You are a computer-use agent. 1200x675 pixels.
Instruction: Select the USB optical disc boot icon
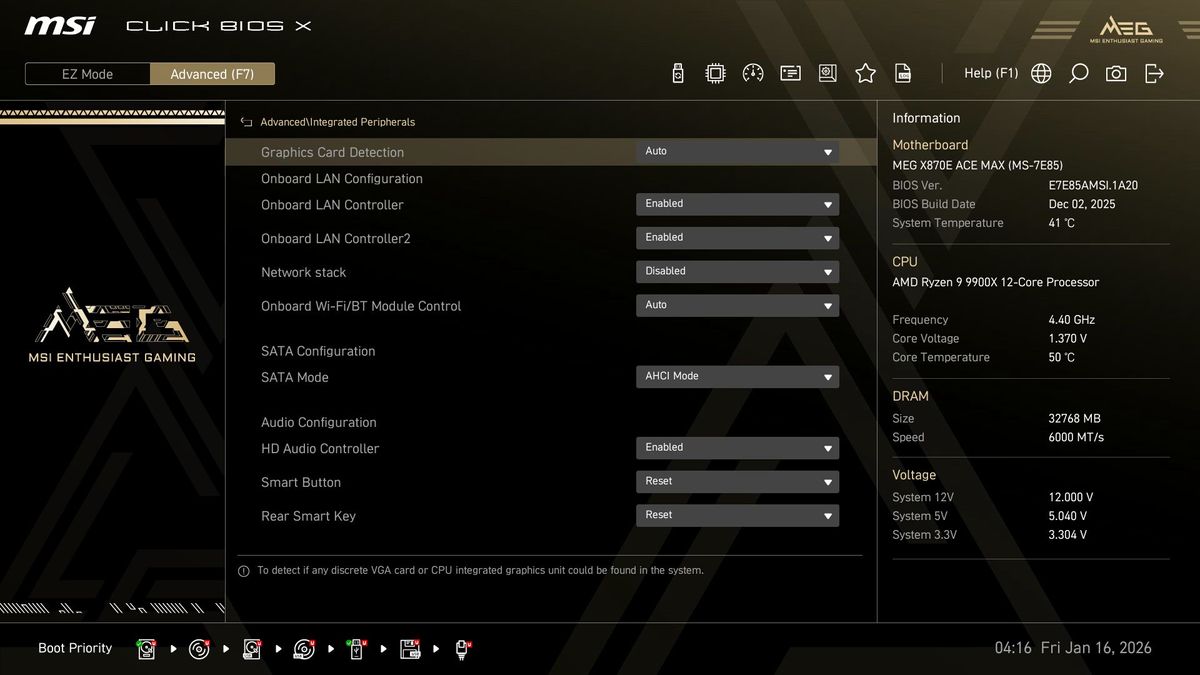pos(304,649)
